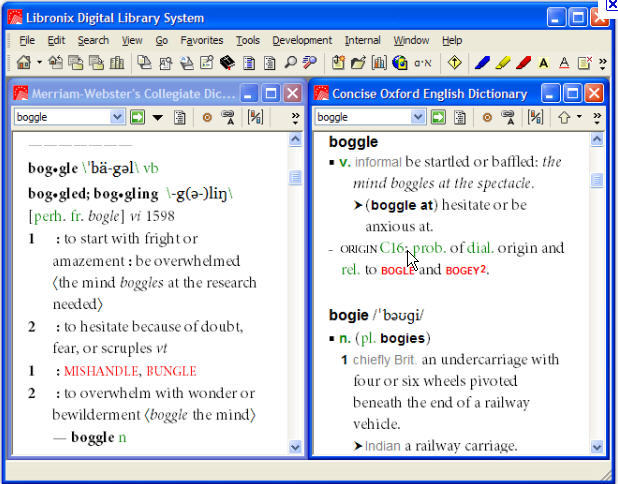Click chain link A icon in Oxford Dictionary toolbar
618x484 pixels.
point(508,117)
